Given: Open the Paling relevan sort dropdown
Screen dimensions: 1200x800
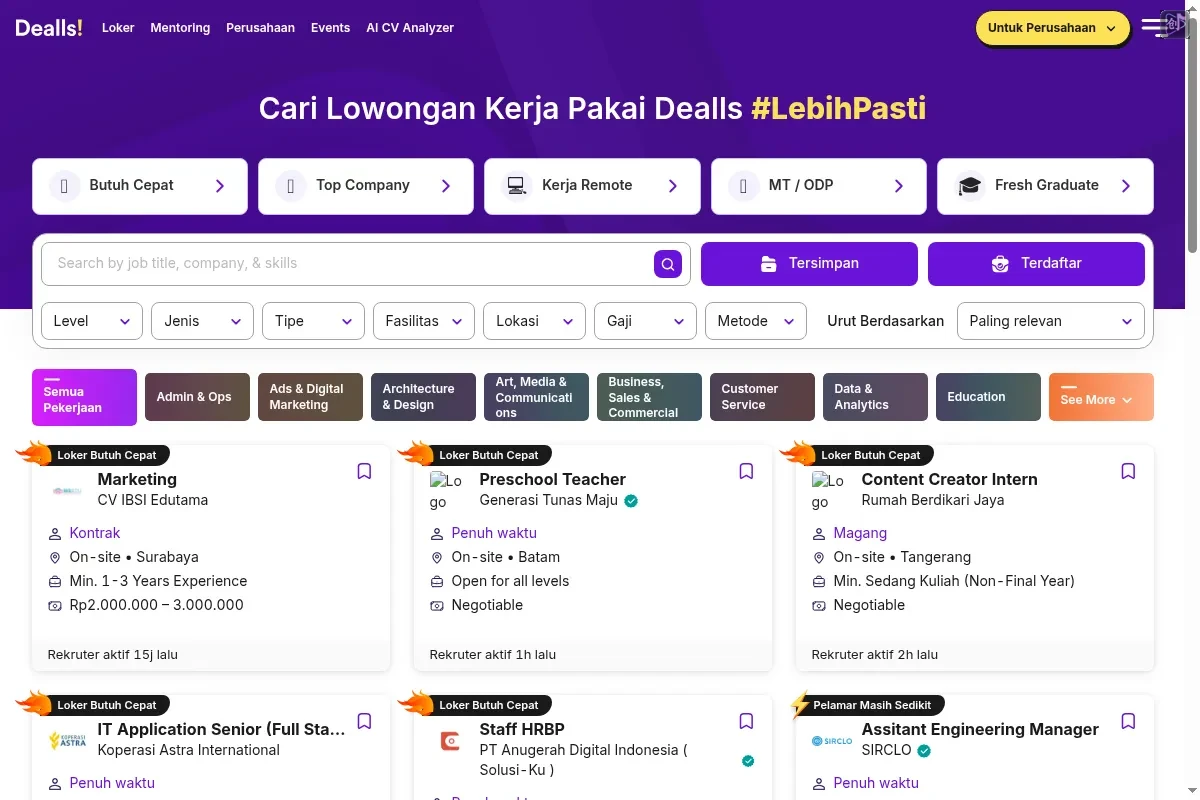Looking at the screenshot, I should click(x=1050, y=321).
